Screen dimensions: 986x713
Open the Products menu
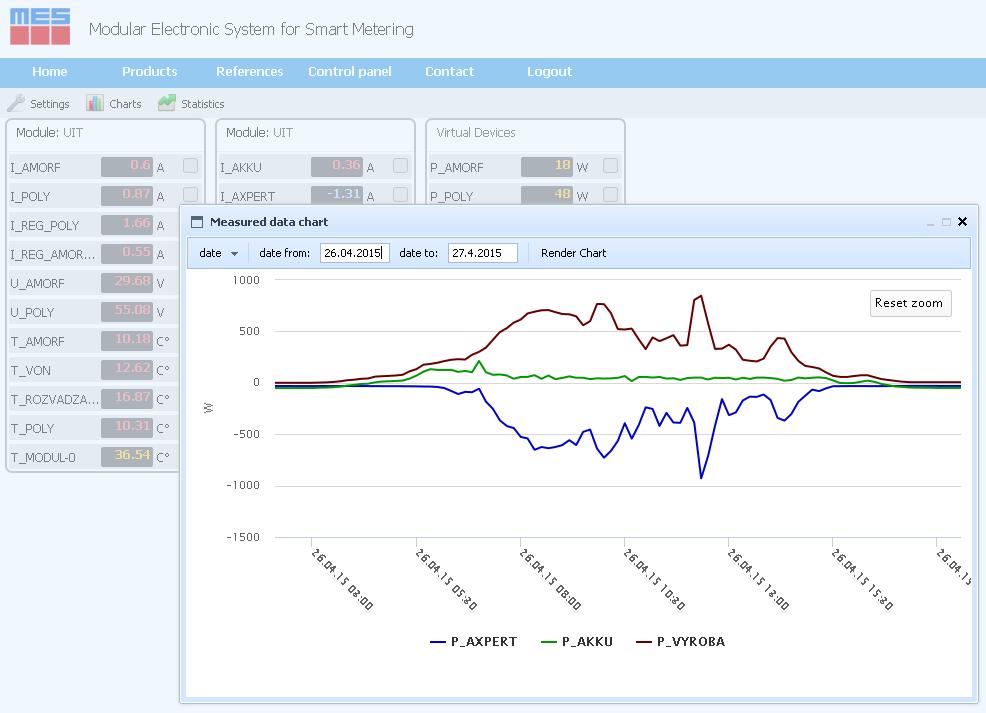coord(149,72)
